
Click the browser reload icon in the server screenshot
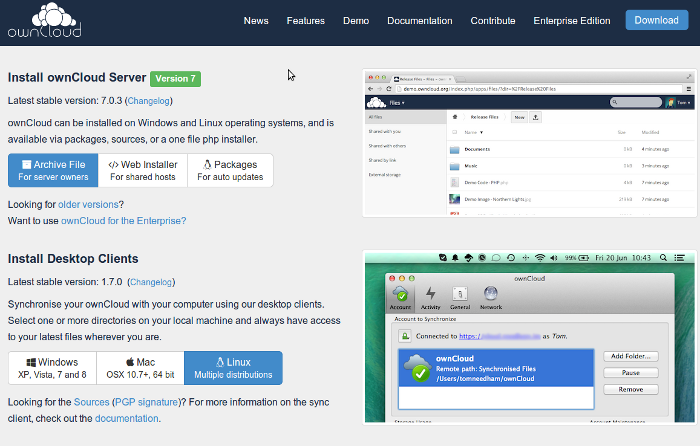388,89
